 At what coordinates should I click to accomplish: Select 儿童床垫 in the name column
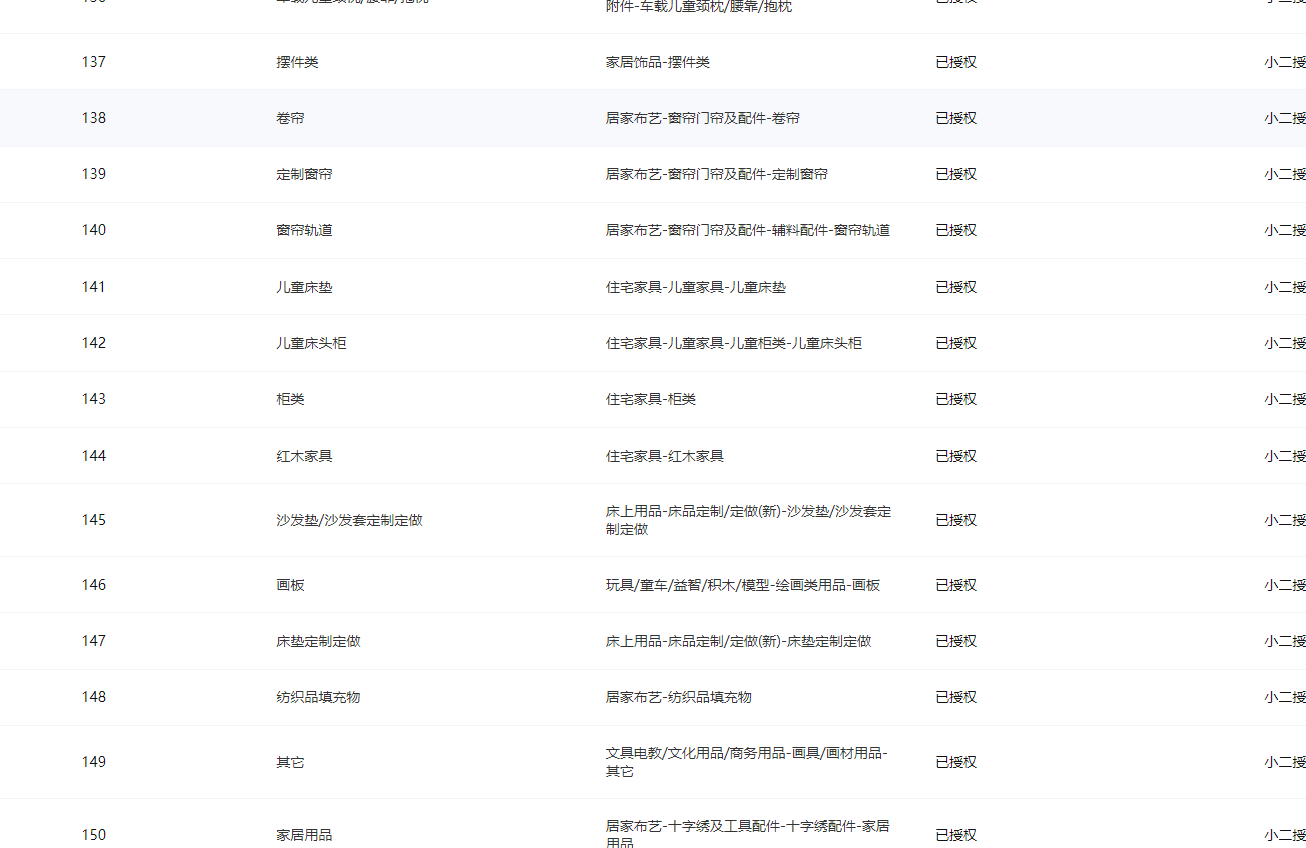(304, 287)
